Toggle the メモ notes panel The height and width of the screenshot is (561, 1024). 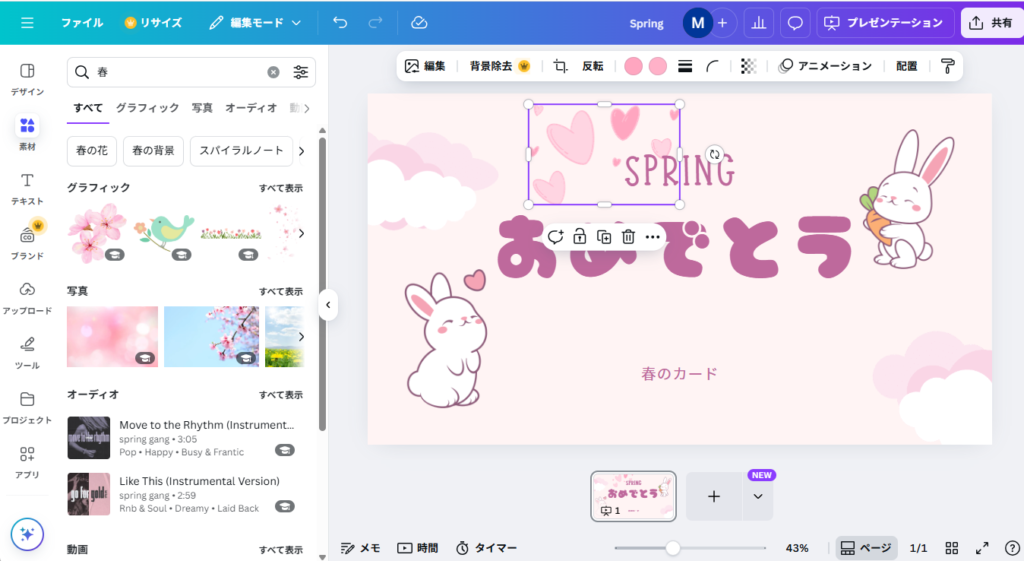(x=360, y=548)
